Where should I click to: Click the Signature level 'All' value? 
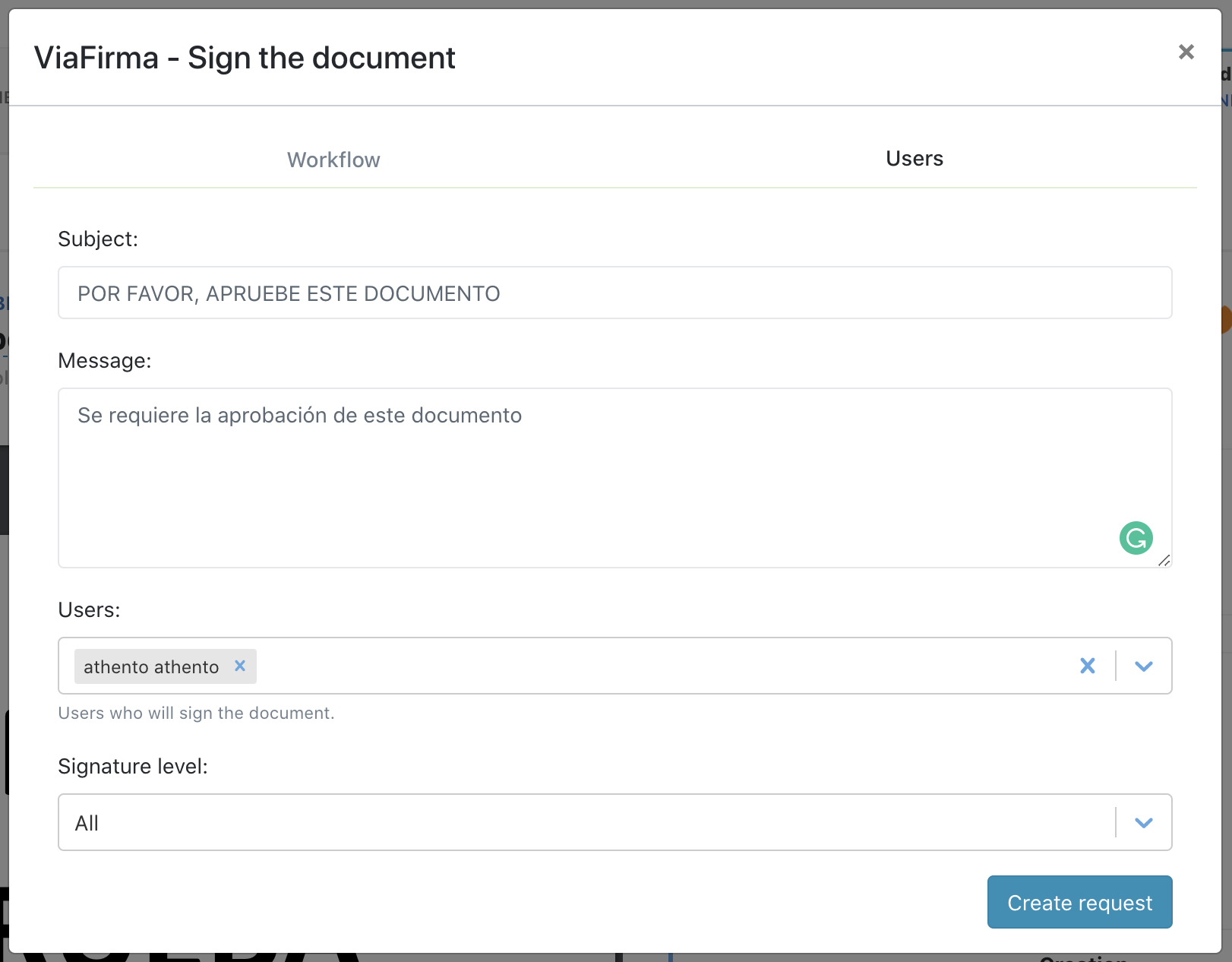click(x=87, y=823)
